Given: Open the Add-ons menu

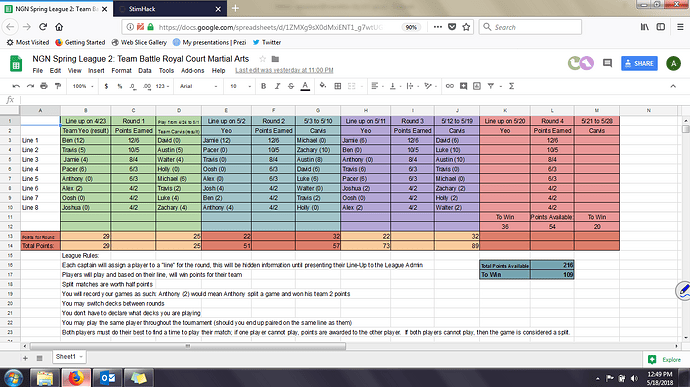Looking at the screenshot, I should point(193,70).
